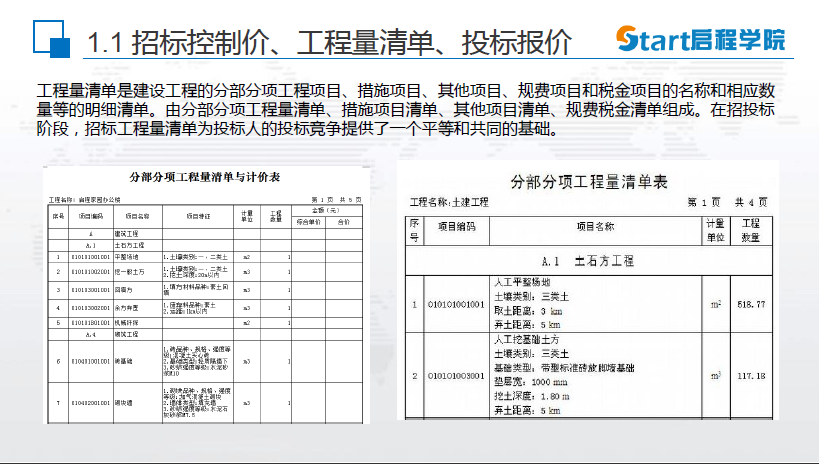The width and height of the screenshot is (819, 464).
Task: Click the Start启程学院 logo
Action: pyautogui.click(x=699, y=40)
